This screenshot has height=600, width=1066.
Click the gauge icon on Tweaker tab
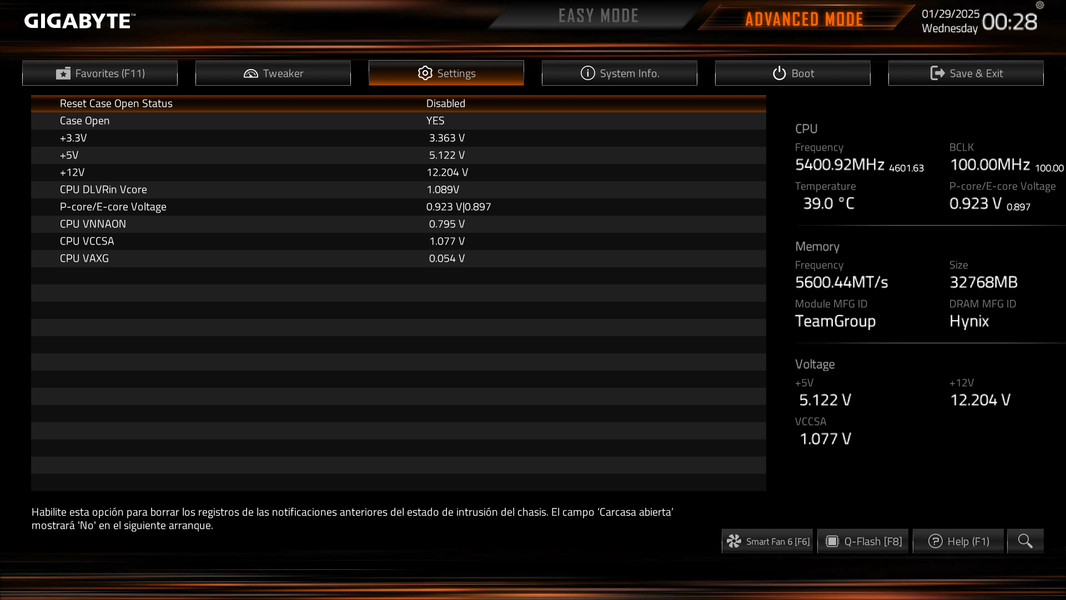click(251, 73)
